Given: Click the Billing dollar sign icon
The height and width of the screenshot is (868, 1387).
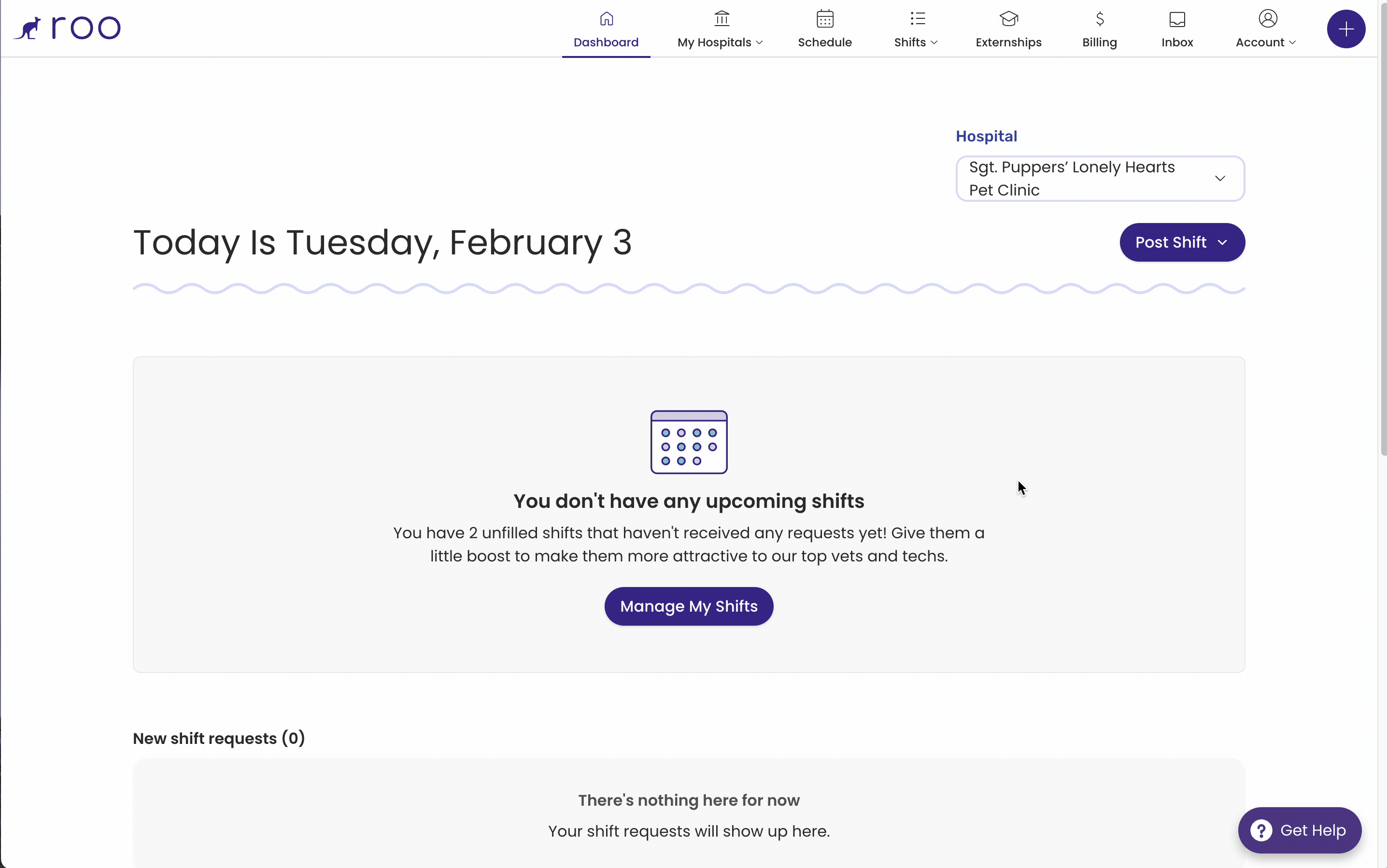Looking at the screenshot, I should [x=1099, y=19].
